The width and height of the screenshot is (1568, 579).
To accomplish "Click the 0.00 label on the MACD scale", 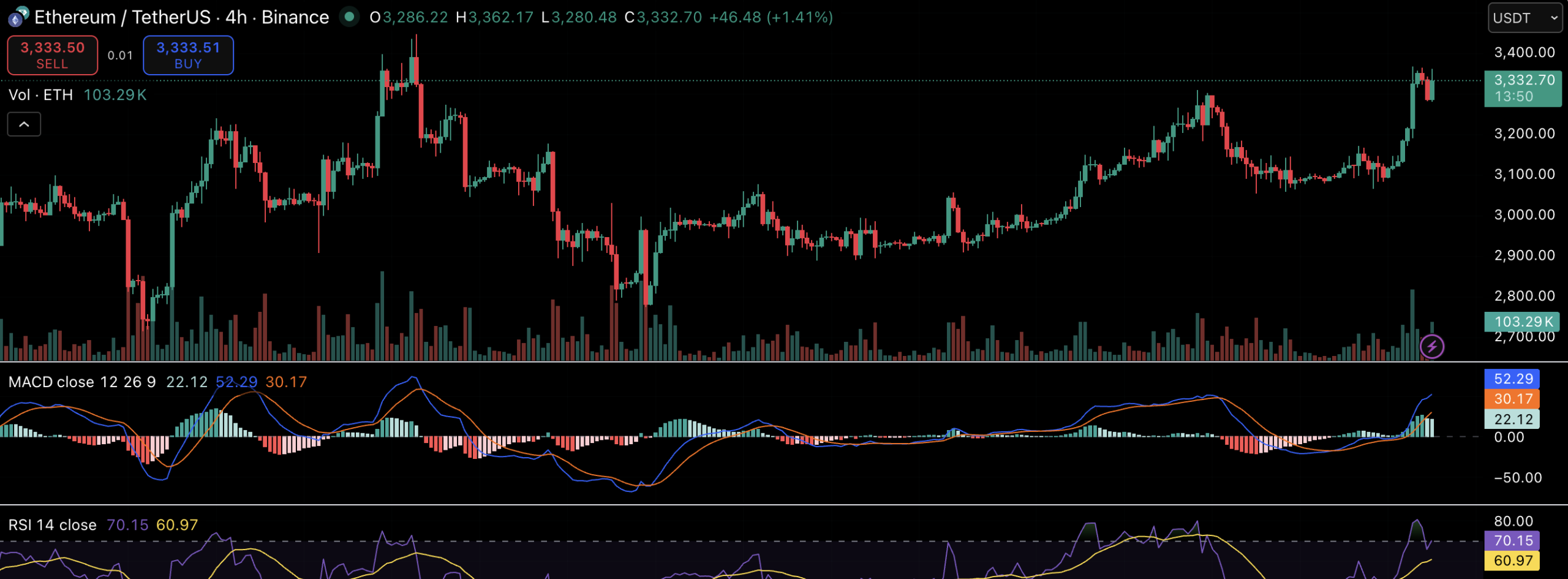I will click(x=1508, y=437).
